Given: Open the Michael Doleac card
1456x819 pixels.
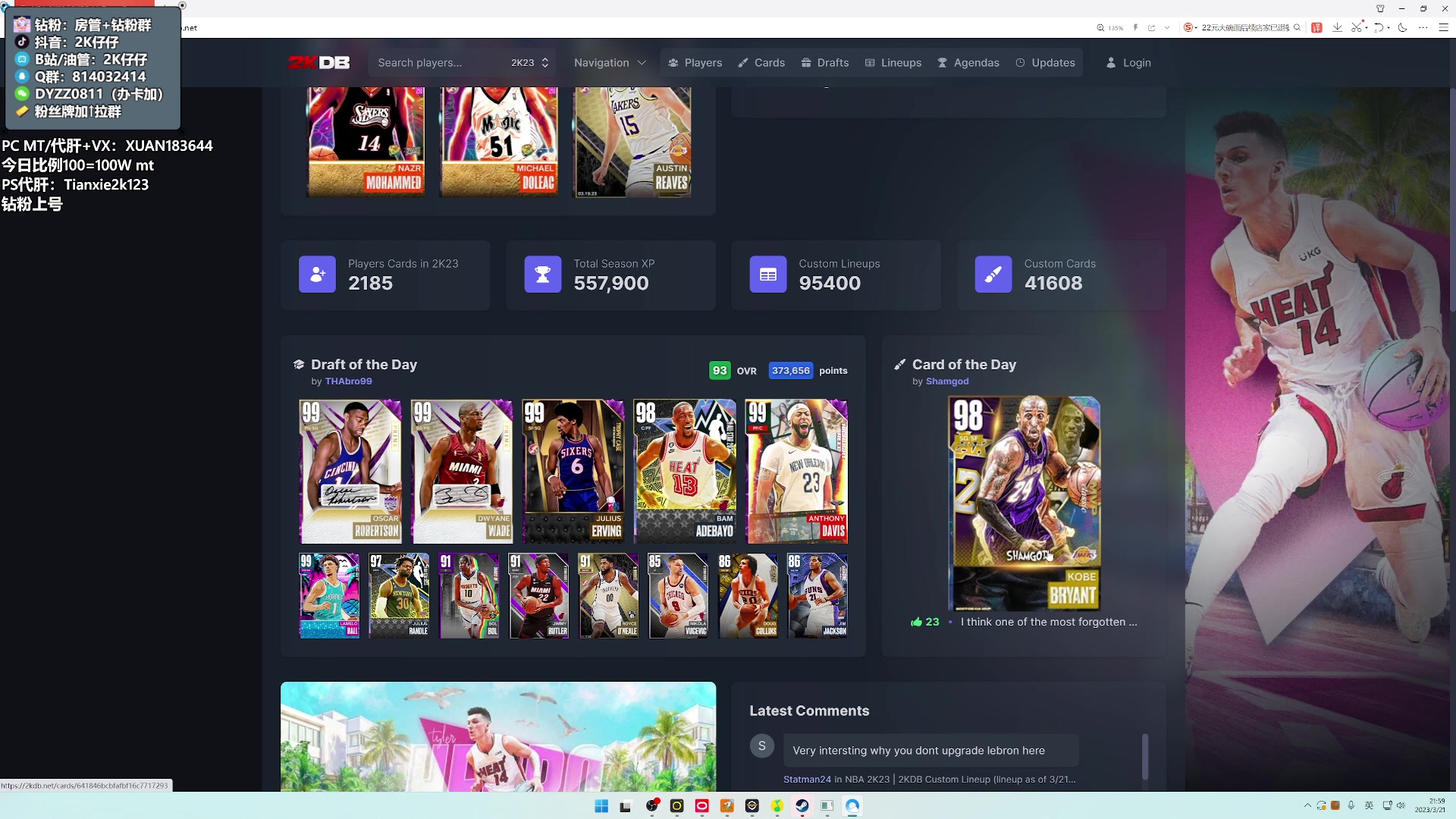Looking at the screenshot, I should 498,142.
